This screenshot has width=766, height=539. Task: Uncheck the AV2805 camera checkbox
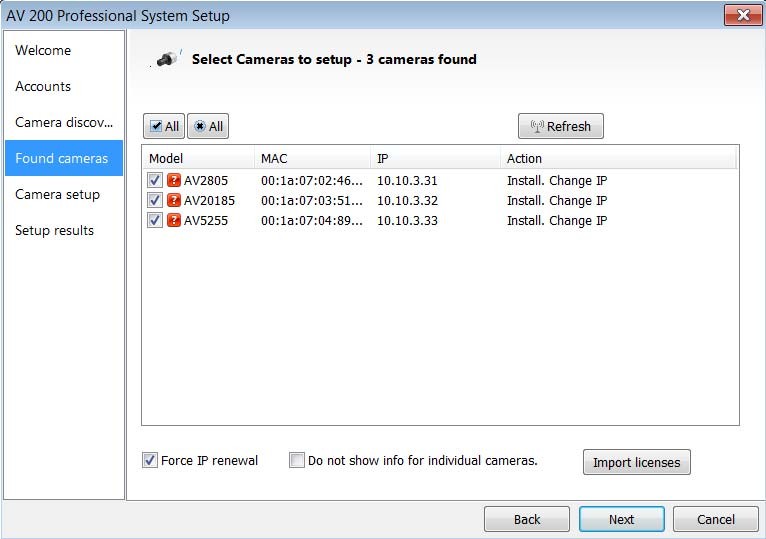(x=155, y=181)
